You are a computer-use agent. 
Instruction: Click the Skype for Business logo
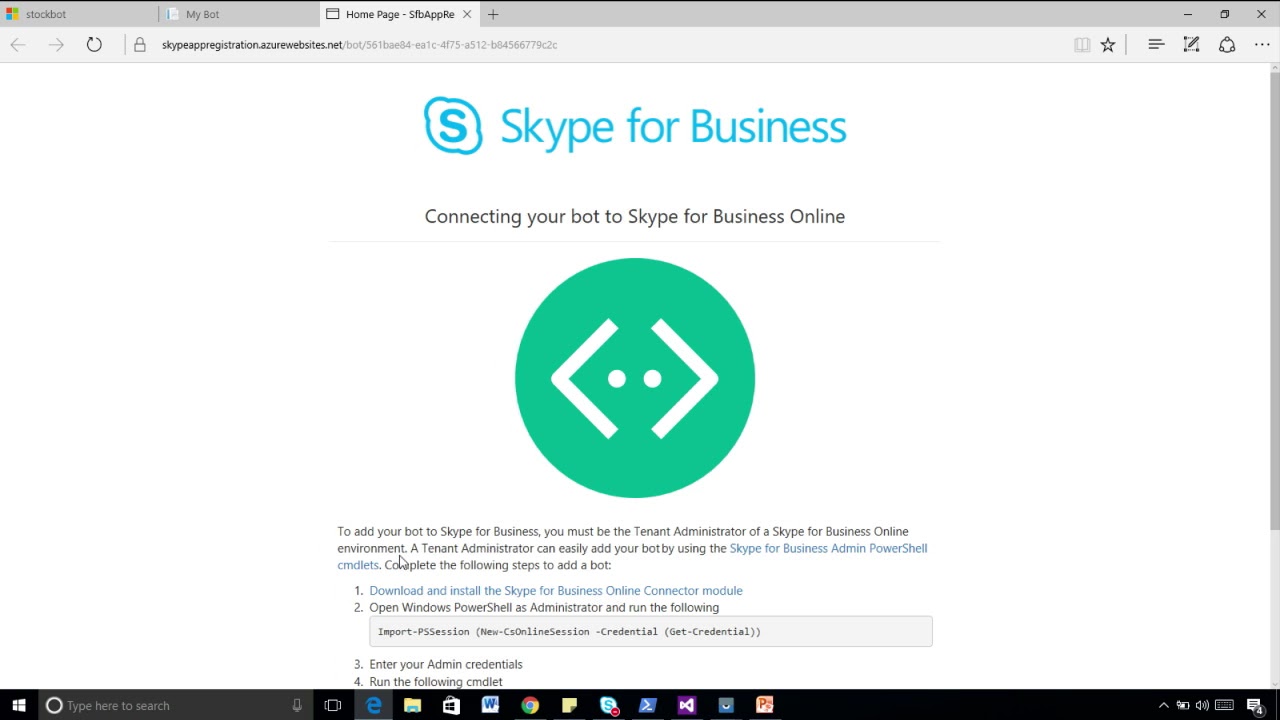tap(635, 126)
